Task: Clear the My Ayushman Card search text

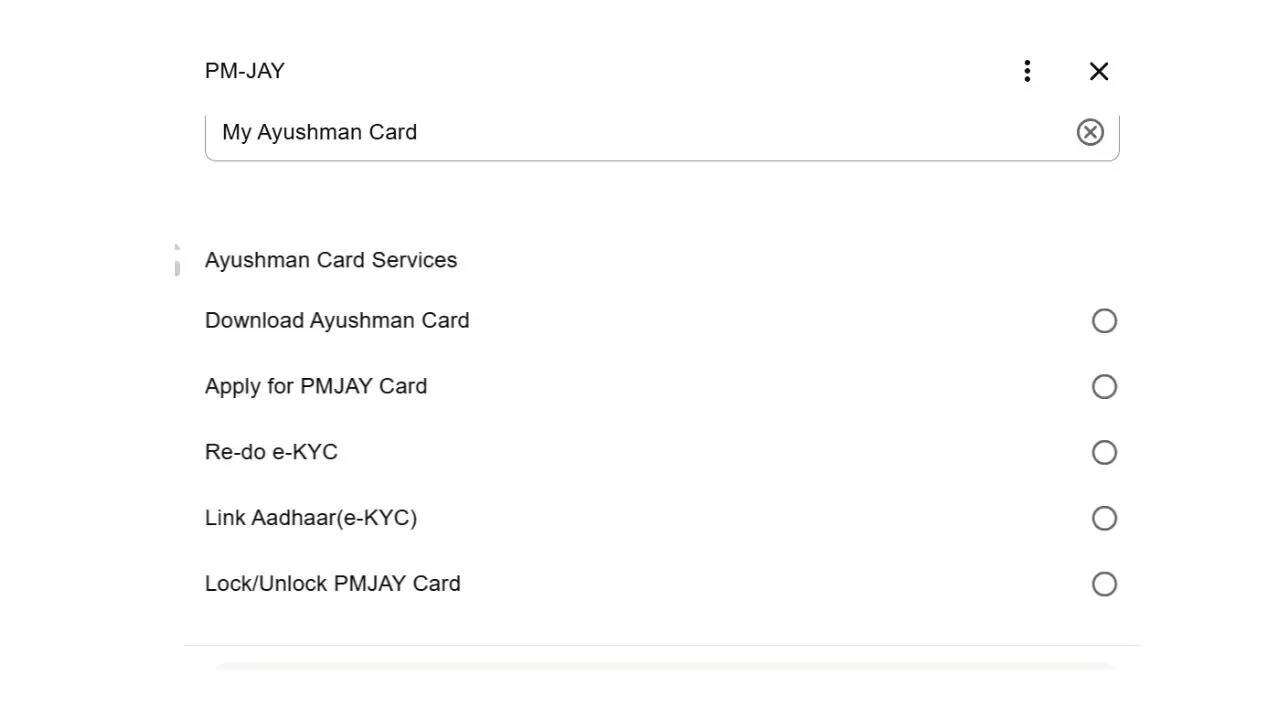Action: tap(1090, 132)
